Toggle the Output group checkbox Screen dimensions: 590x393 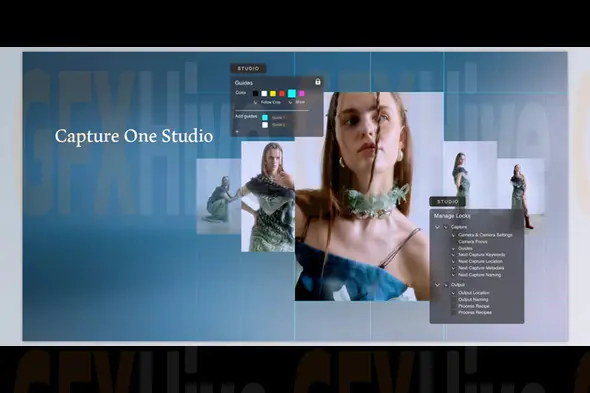[x=446, y=285]
